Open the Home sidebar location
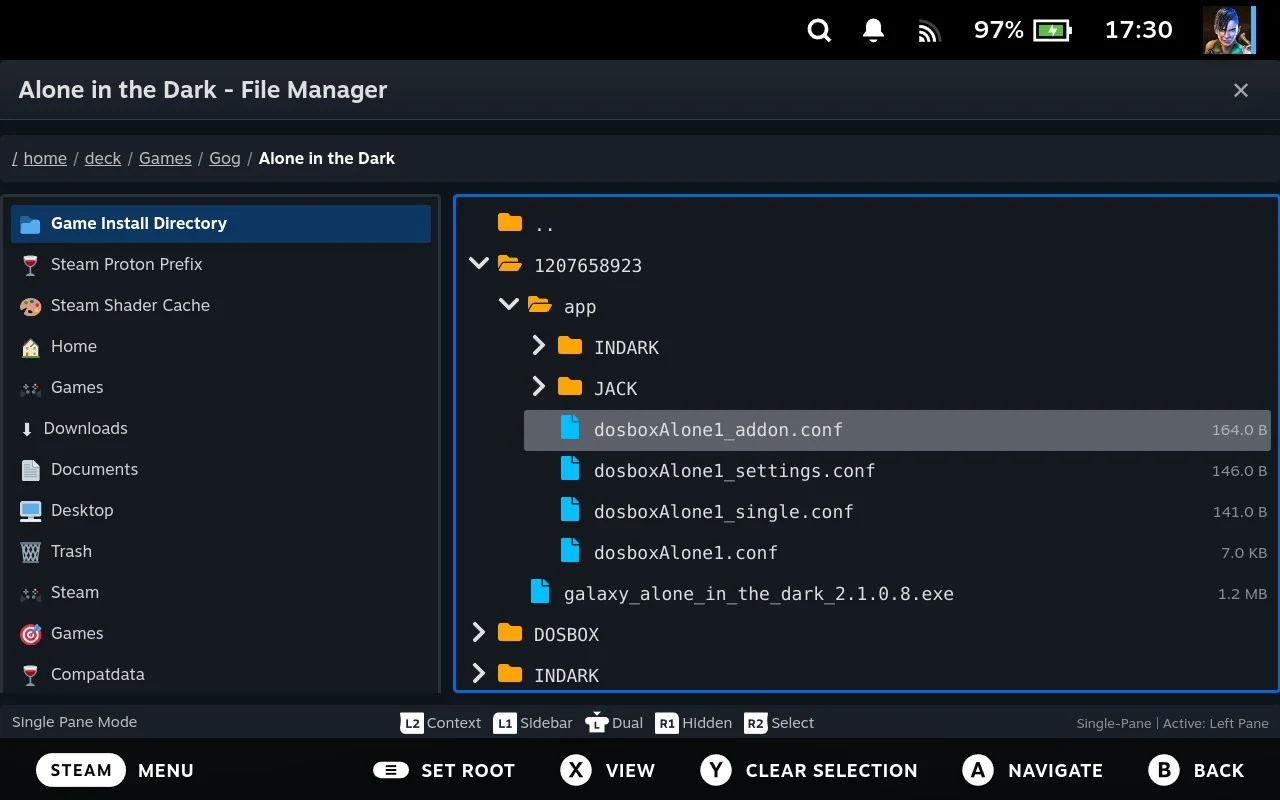Image resolution: width=1280 pixels, height=800 pixels. [221, 347]
